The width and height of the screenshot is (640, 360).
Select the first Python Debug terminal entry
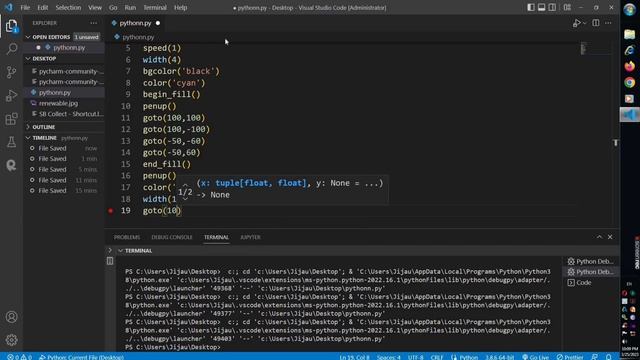[591, 261]
